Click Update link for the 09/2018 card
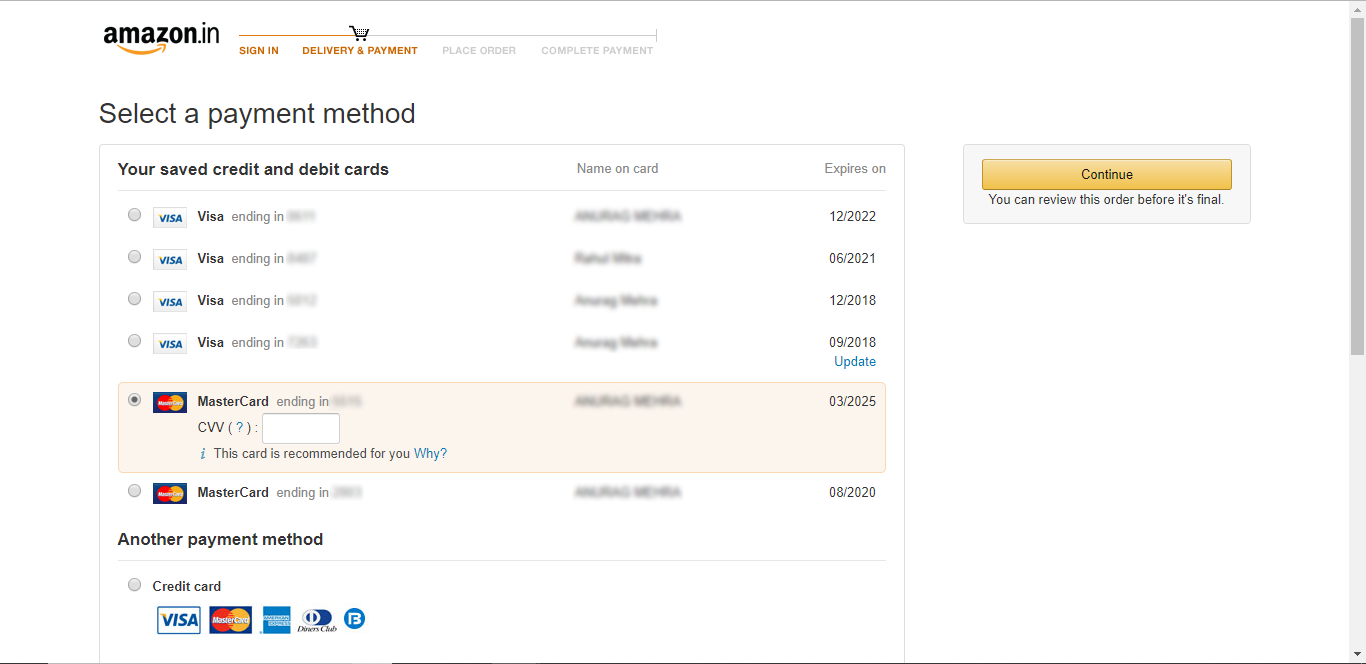Viewport: 1366px width, 664px height. pos(855,362)
